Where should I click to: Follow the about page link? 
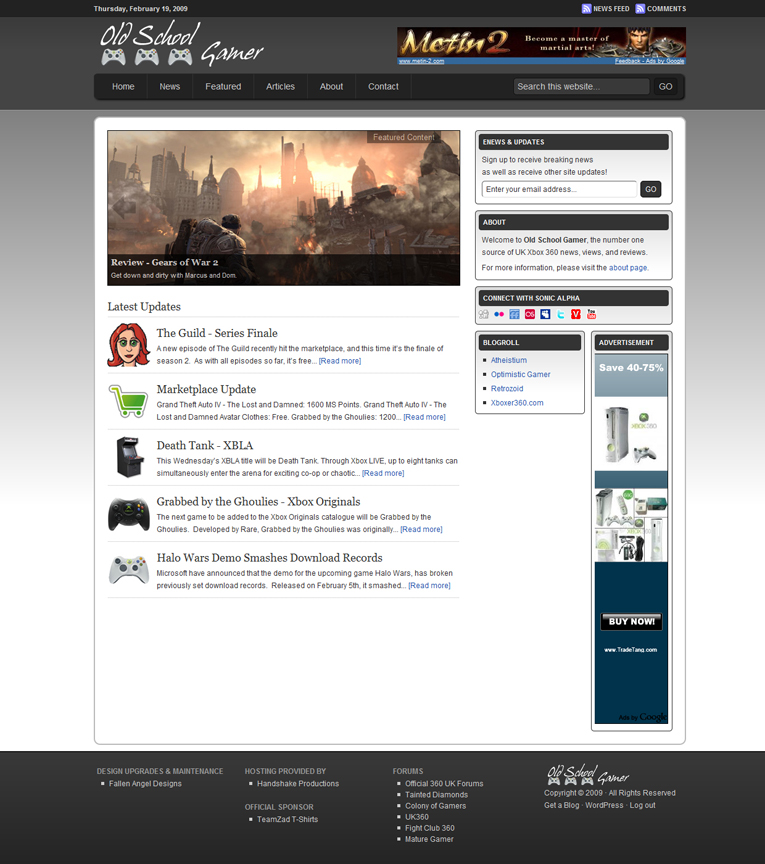click(x=628, y=268)
